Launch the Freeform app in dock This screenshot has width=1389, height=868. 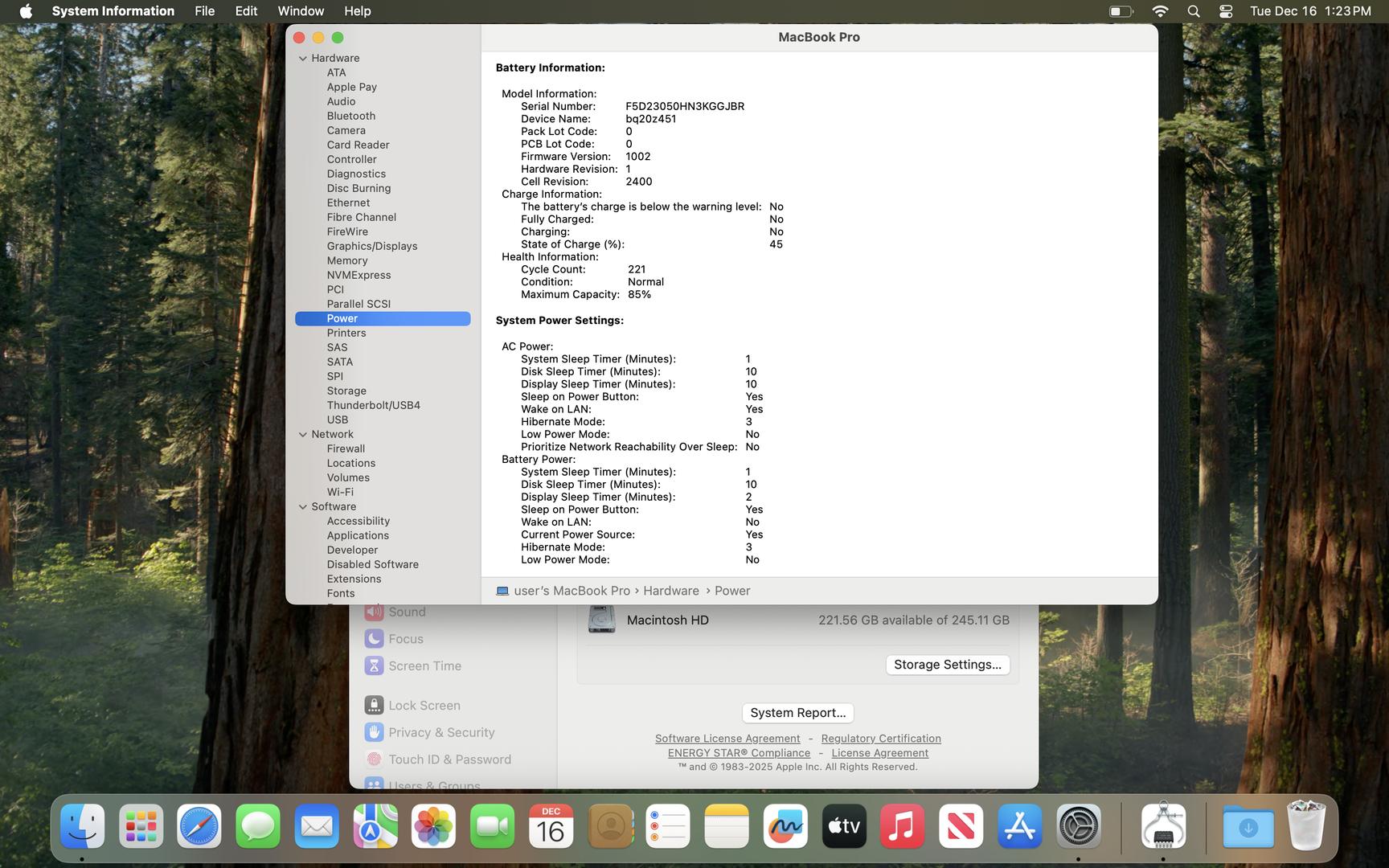785,826
